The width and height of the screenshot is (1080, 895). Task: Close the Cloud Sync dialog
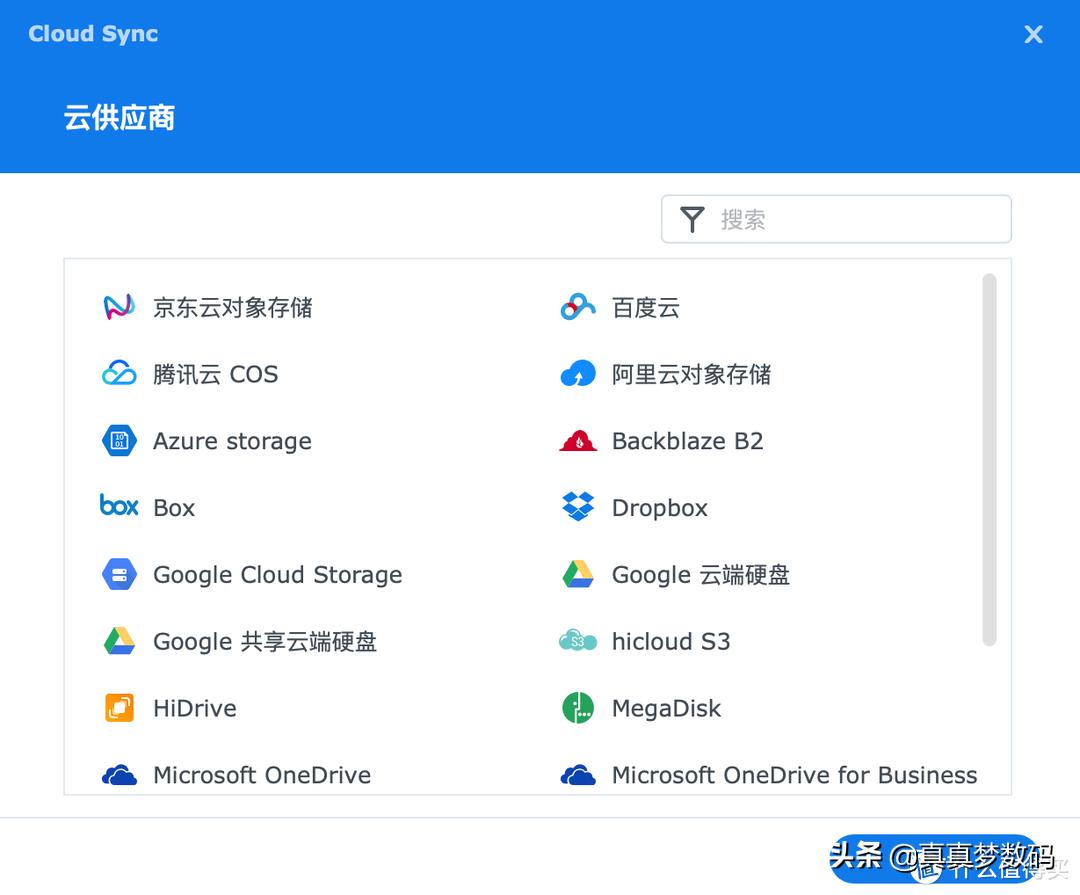(1033, 34)
